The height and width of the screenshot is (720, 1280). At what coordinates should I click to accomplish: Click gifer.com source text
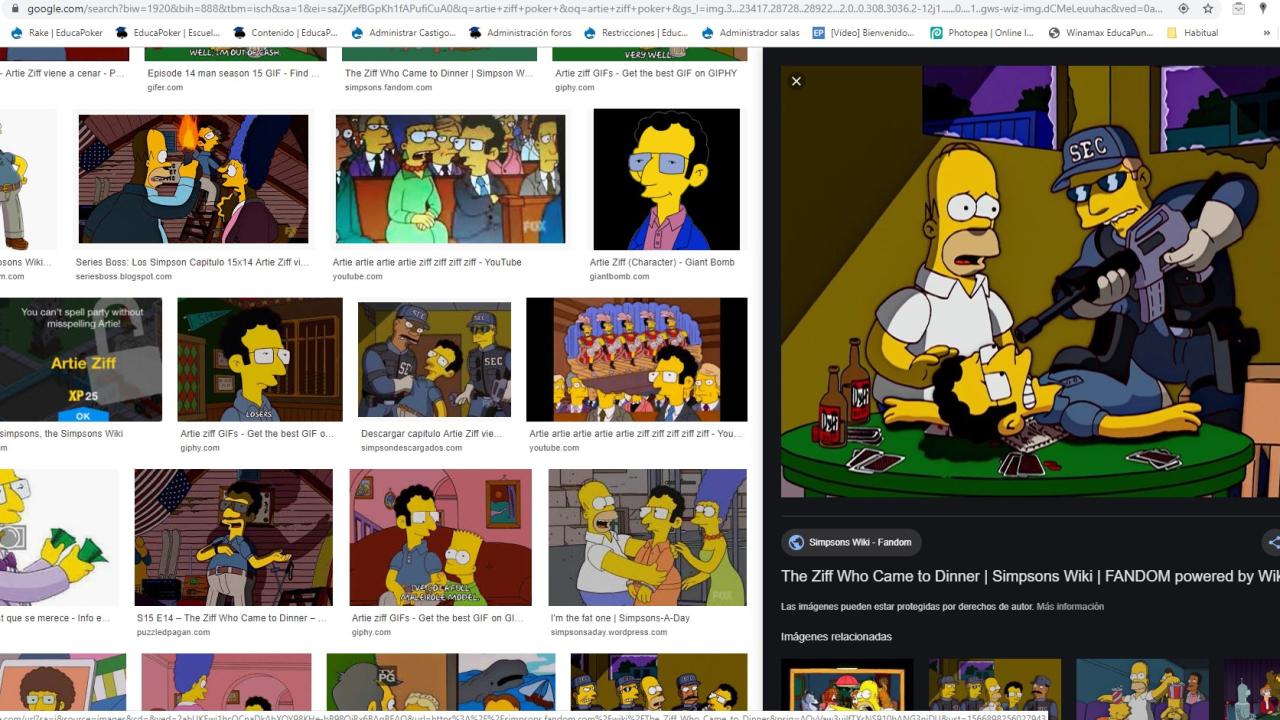[x=165, y=87]
